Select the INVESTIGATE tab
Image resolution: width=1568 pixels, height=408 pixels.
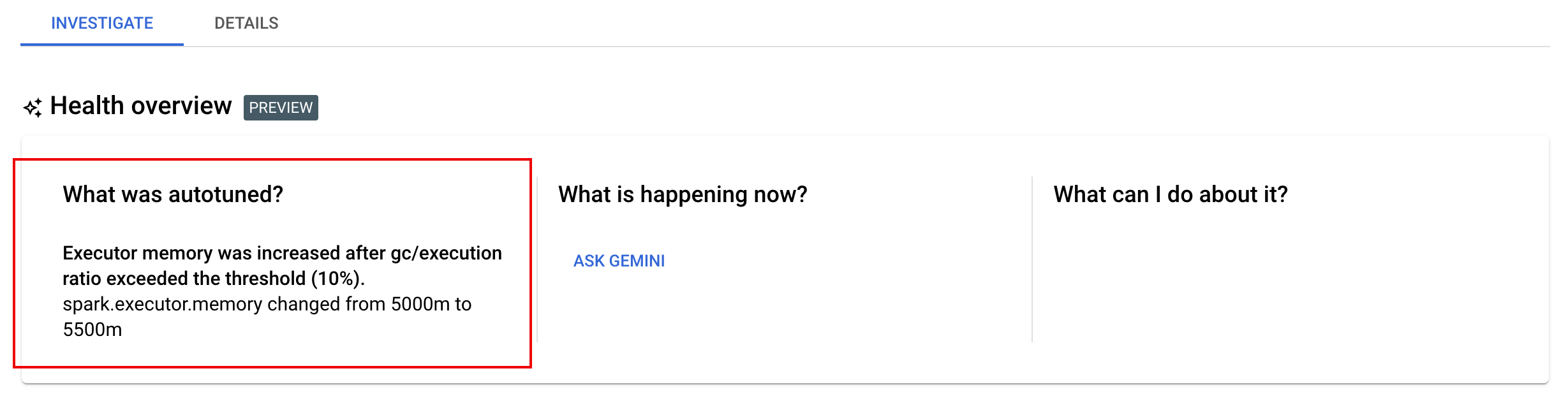point(102,23)
